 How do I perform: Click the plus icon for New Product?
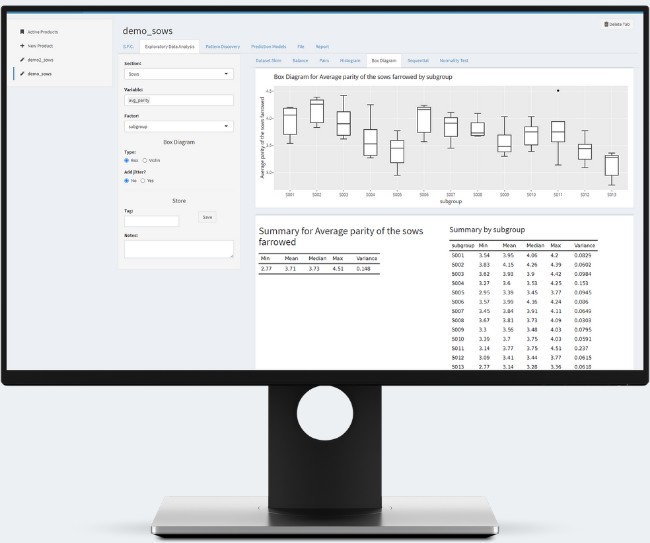22,46
